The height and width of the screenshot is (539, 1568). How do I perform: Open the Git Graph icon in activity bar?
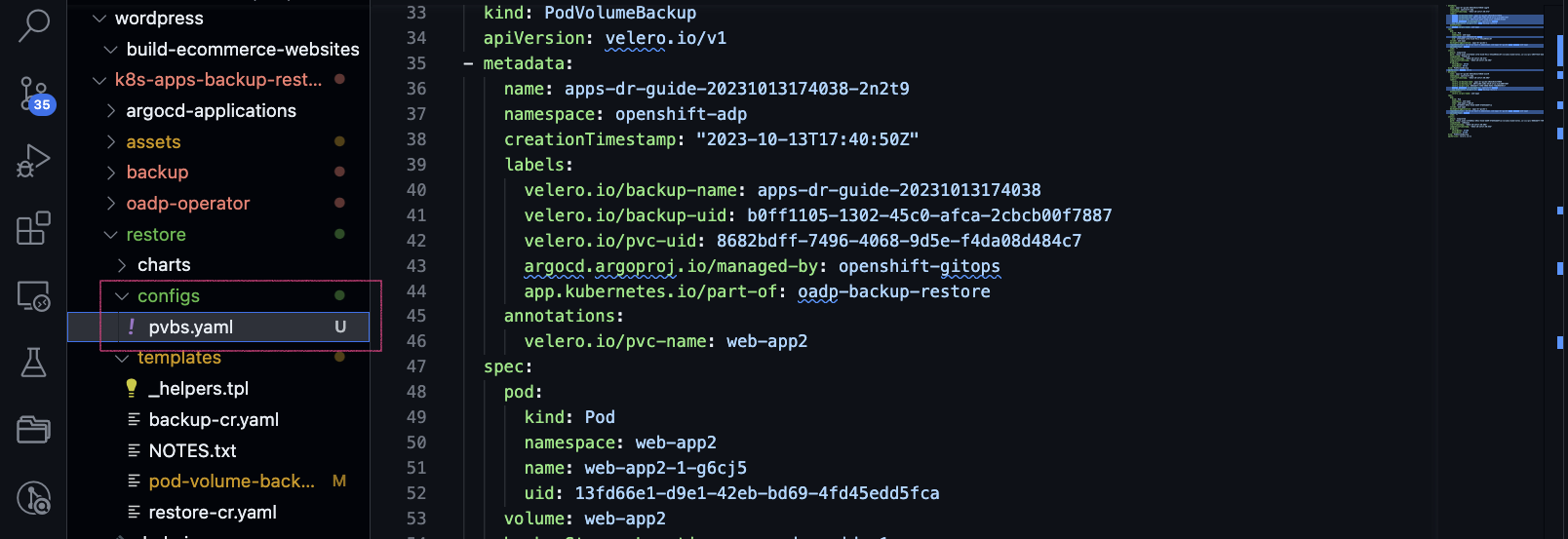34,498
